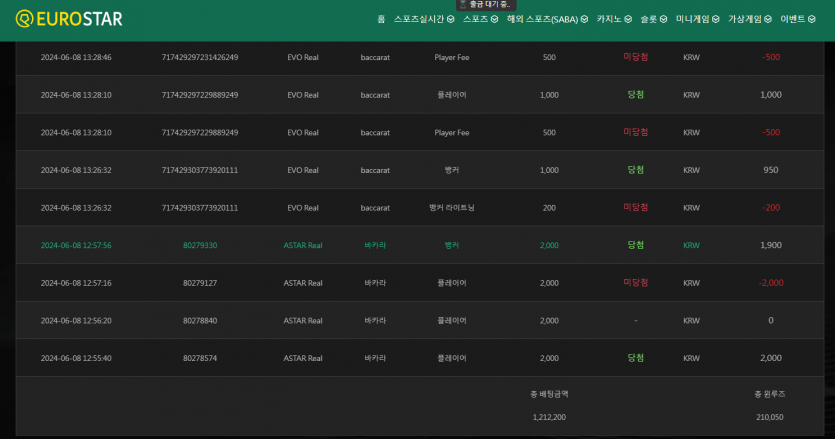Viewport: 835px width, 439px height.
Task: Click the 당첨 status in row 80278574
Action: tap(635, 358)
